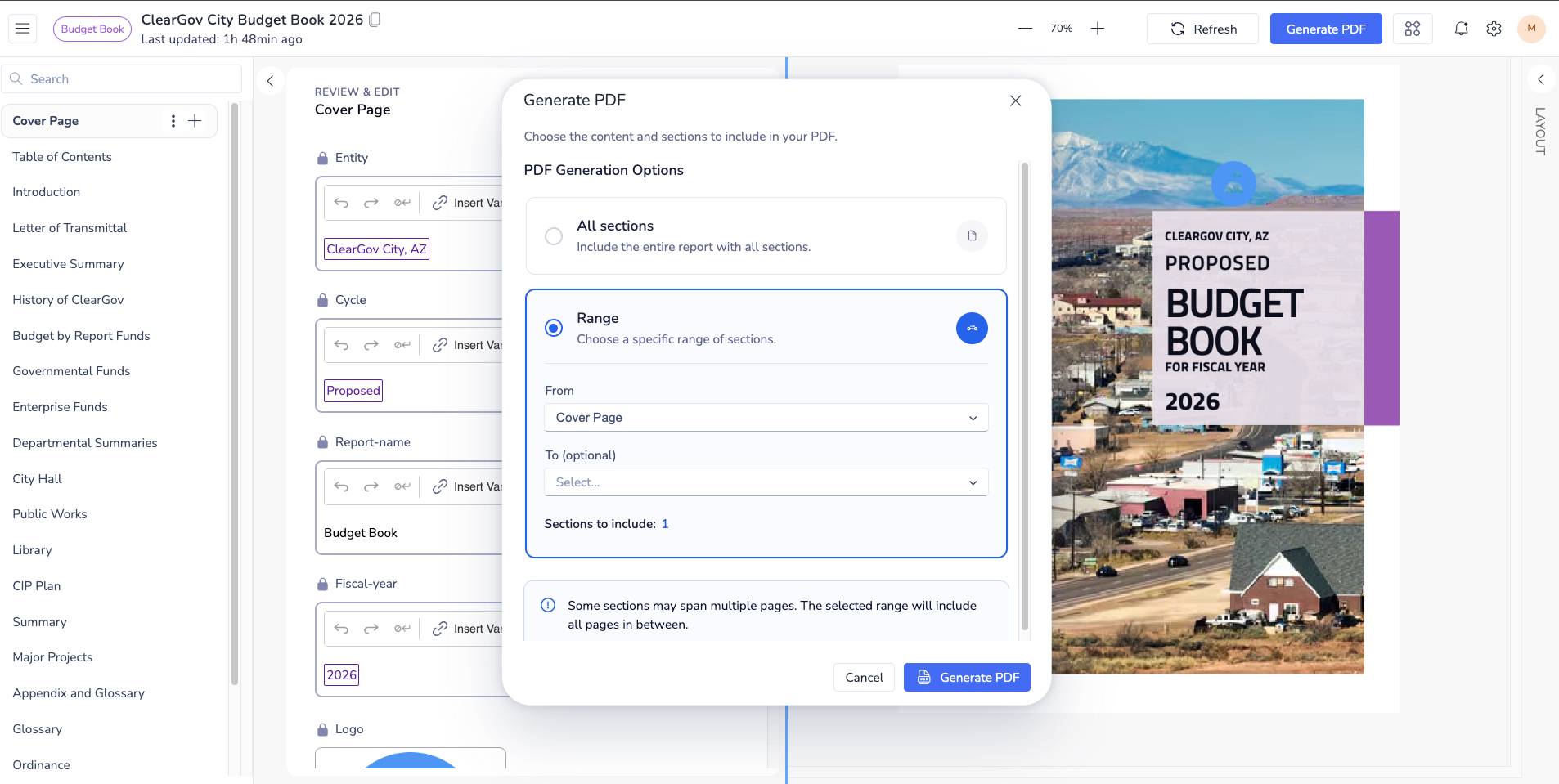Undo in the Cycle editor
This screenshot has width=1559, height=784.
[342, 345]
